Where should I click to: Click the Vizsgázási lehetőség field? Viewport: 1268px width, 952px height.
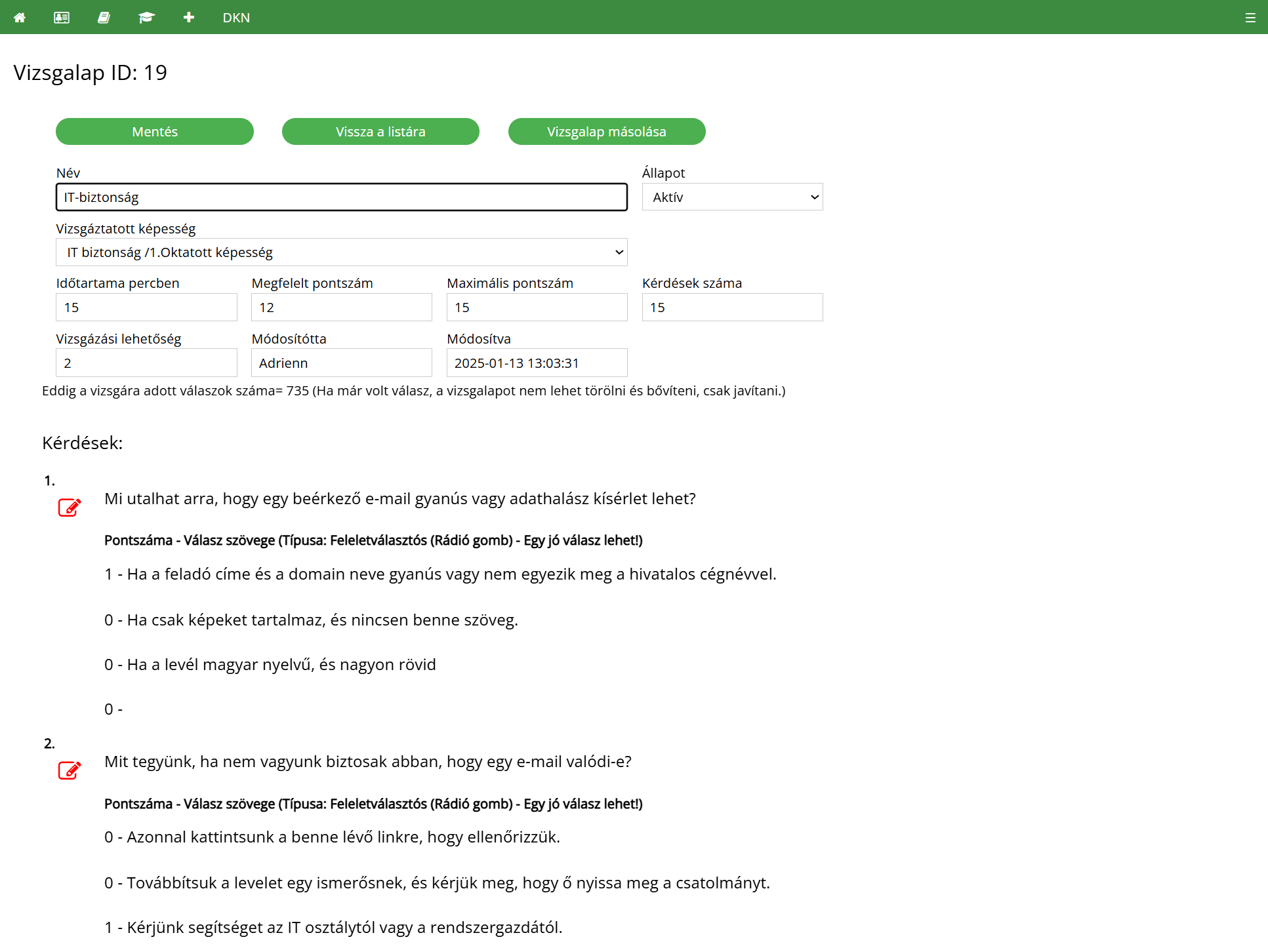click(146, 363)
